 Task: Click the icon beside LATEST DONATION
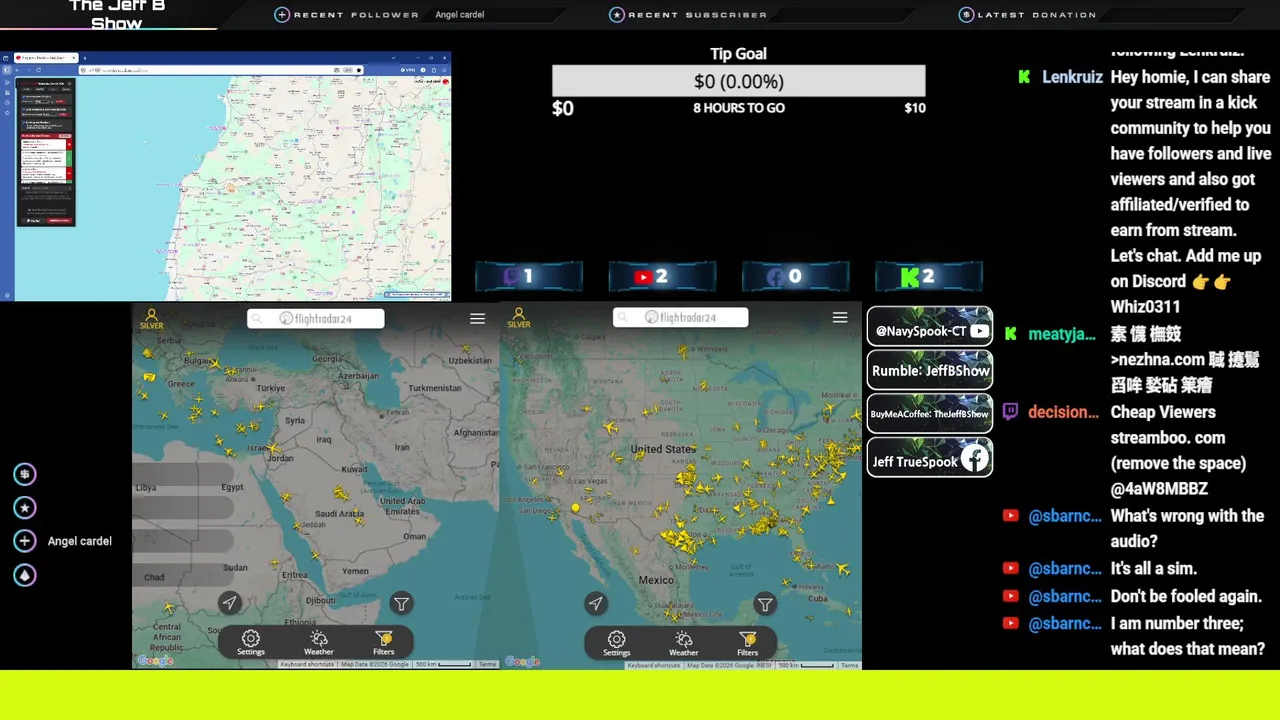click(x=966, y=14)
